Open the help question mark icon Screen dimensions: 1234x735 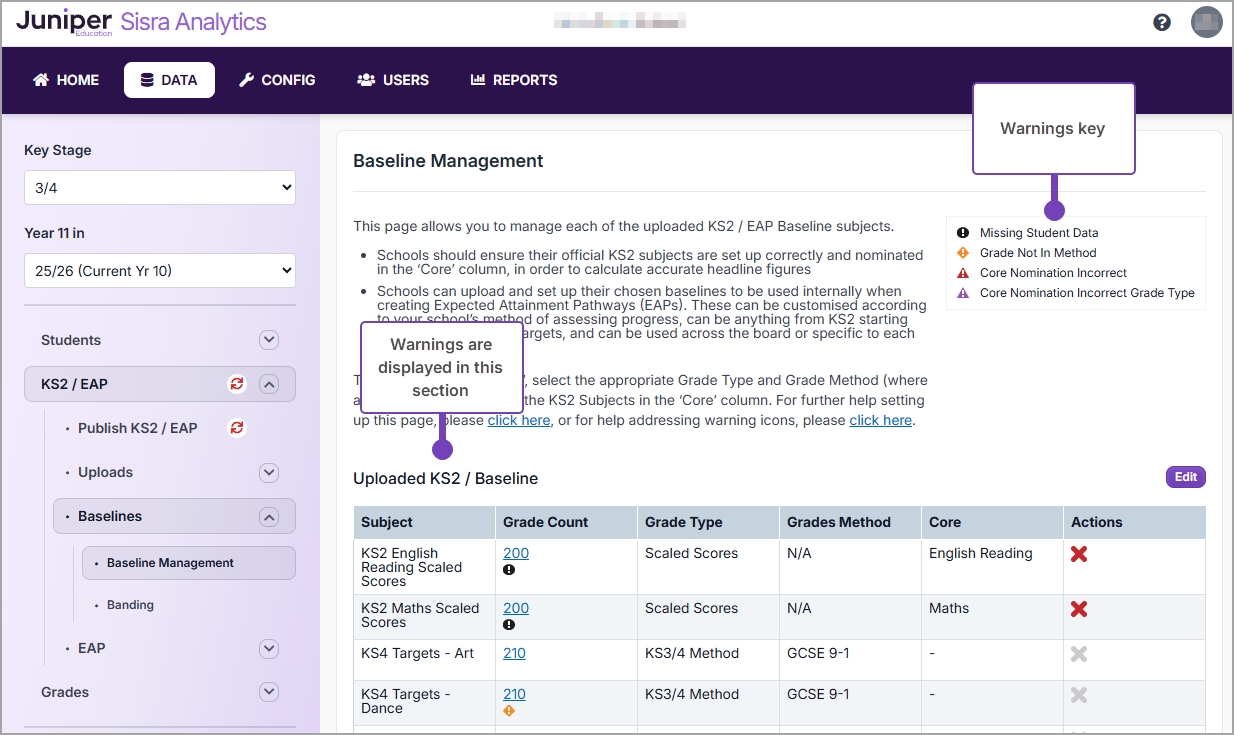click(x=1161, y=22)
